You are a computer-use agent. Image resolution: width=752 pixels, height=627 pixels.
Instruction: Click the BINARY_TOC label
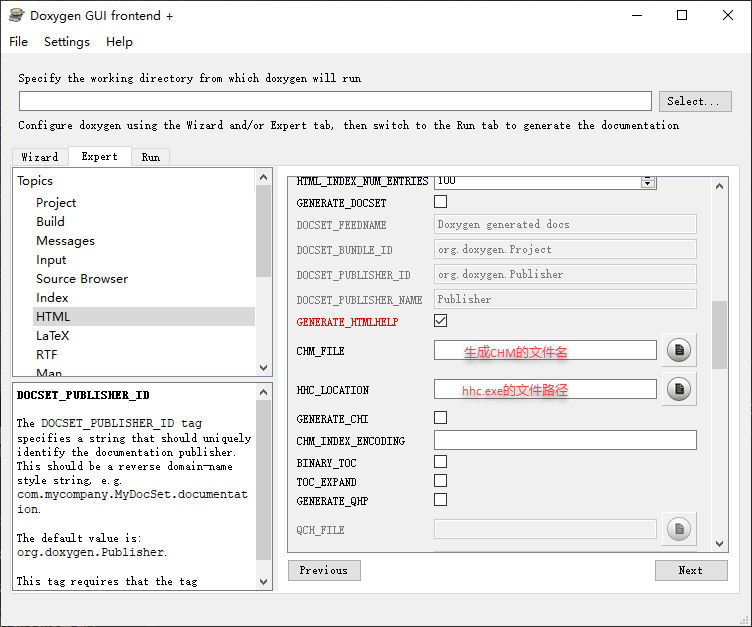click(326, 463)
